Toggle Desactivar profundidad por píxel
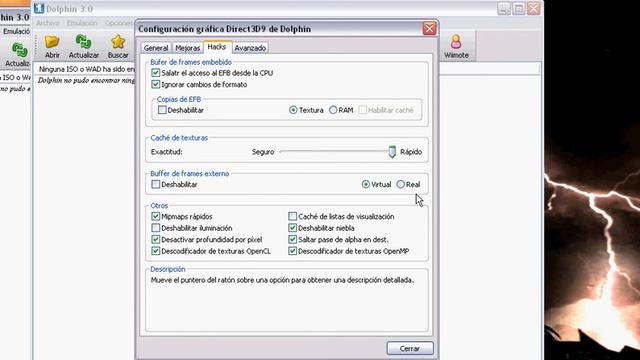640x360 pixels. tap(156, 239)
